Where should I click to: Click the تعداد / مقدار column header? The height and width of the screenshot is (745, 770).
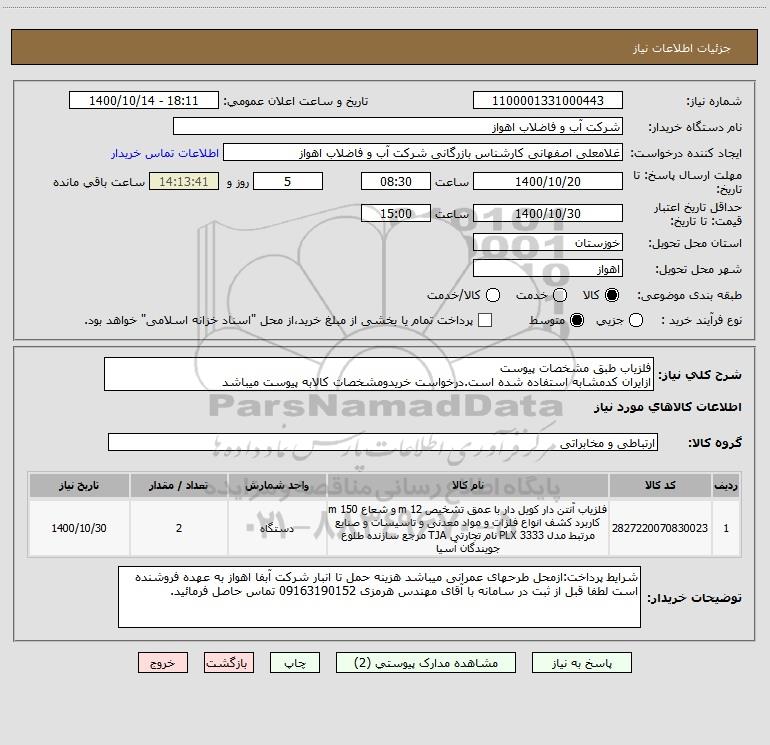click(179, 485)
